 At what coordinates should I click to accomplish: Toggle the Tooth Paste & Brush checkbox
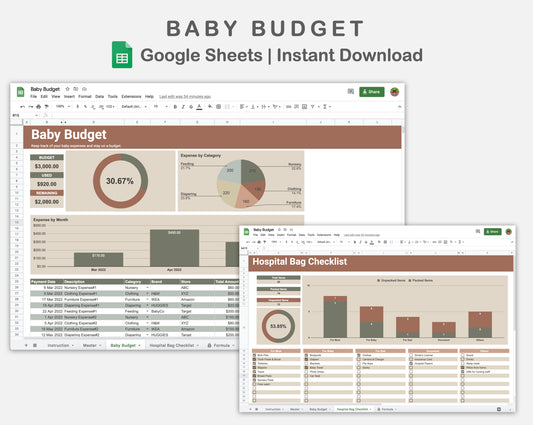(x=254, y=359)
